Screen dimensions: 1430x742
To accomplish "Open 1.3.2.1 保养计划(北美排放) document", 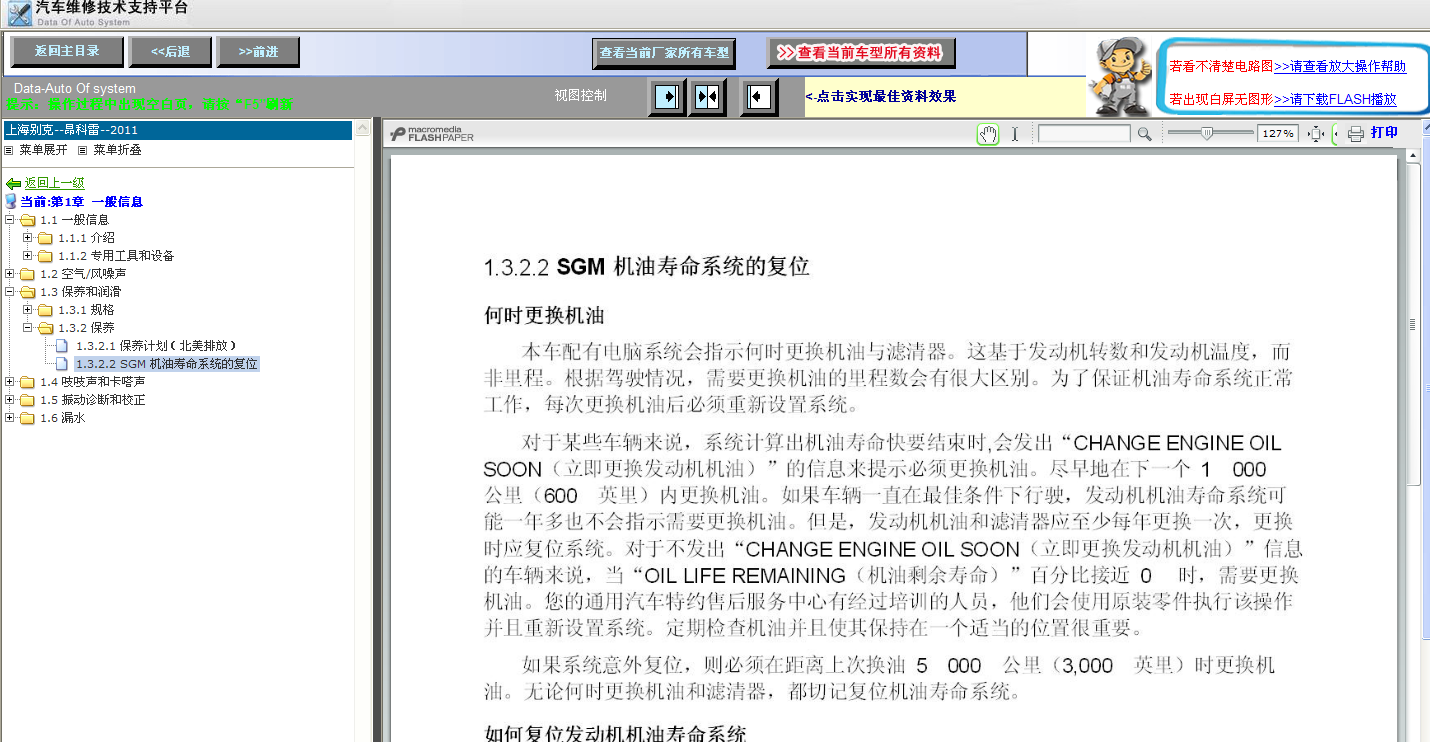I will pos(156,346).
